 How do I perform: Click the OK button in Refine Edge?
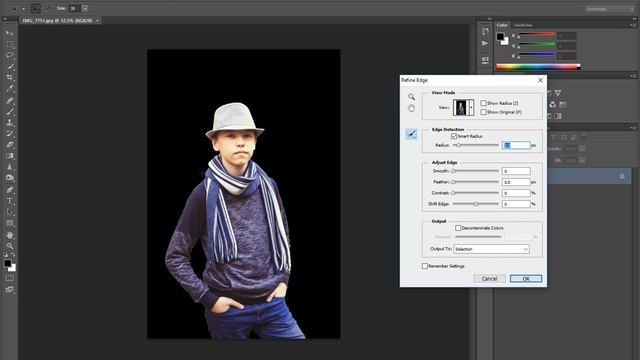point(526,278)
